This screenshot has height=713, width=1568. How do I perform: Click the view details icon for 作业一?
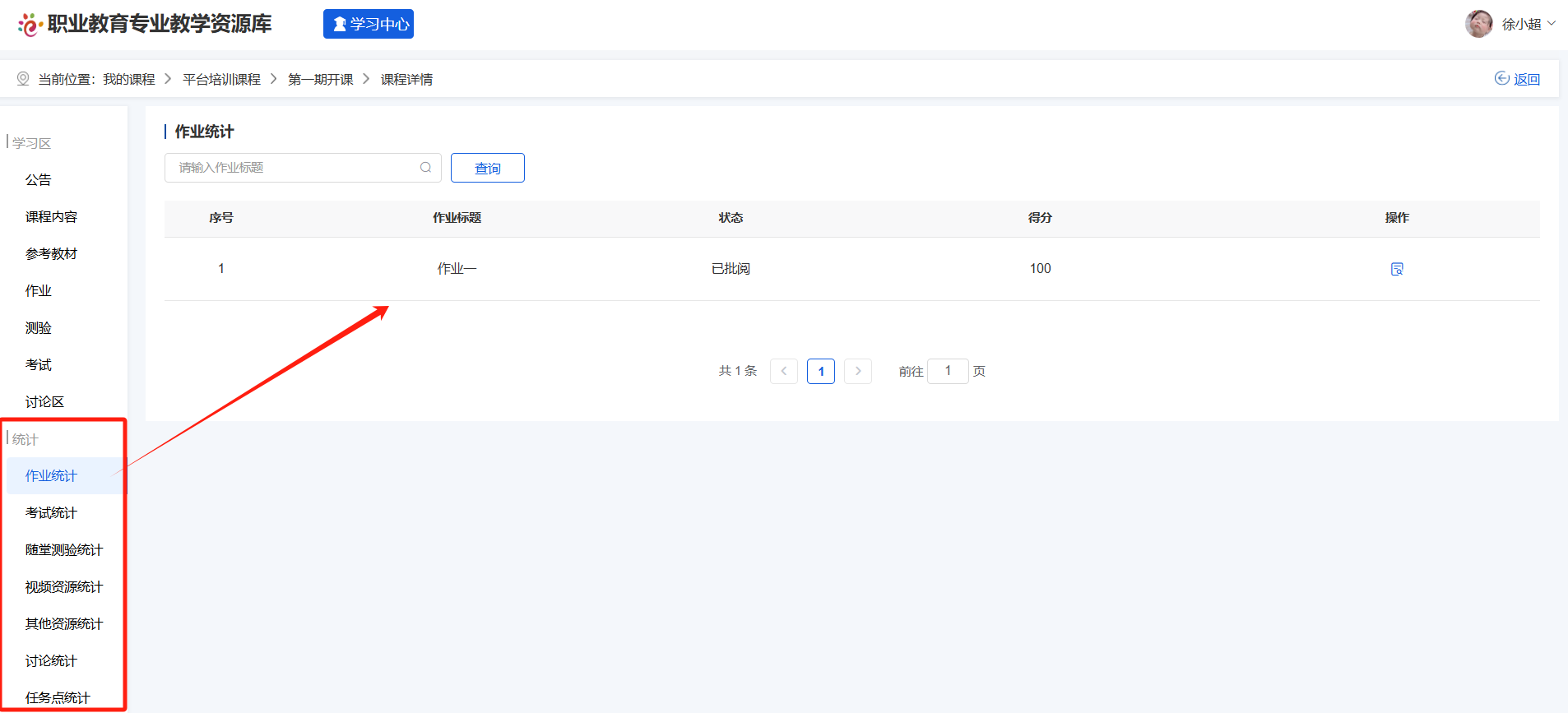pos(1396,269)
